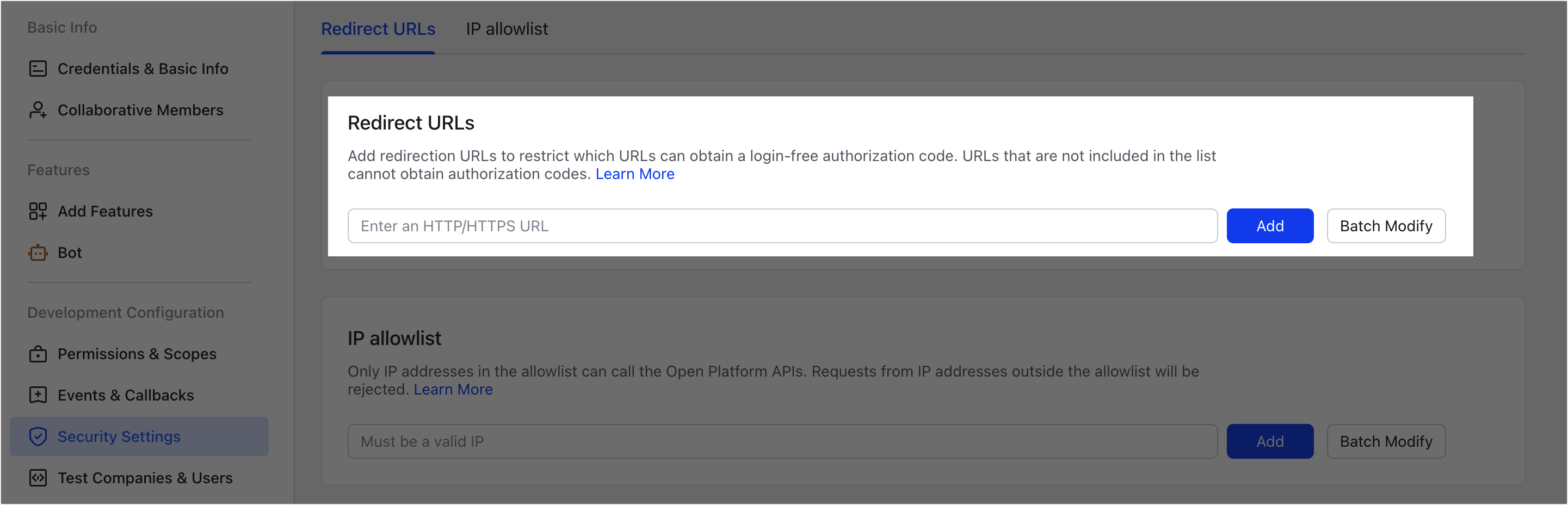Switch to the IP allowlist tab
The image size is (1568, 505).
point(507,29)
